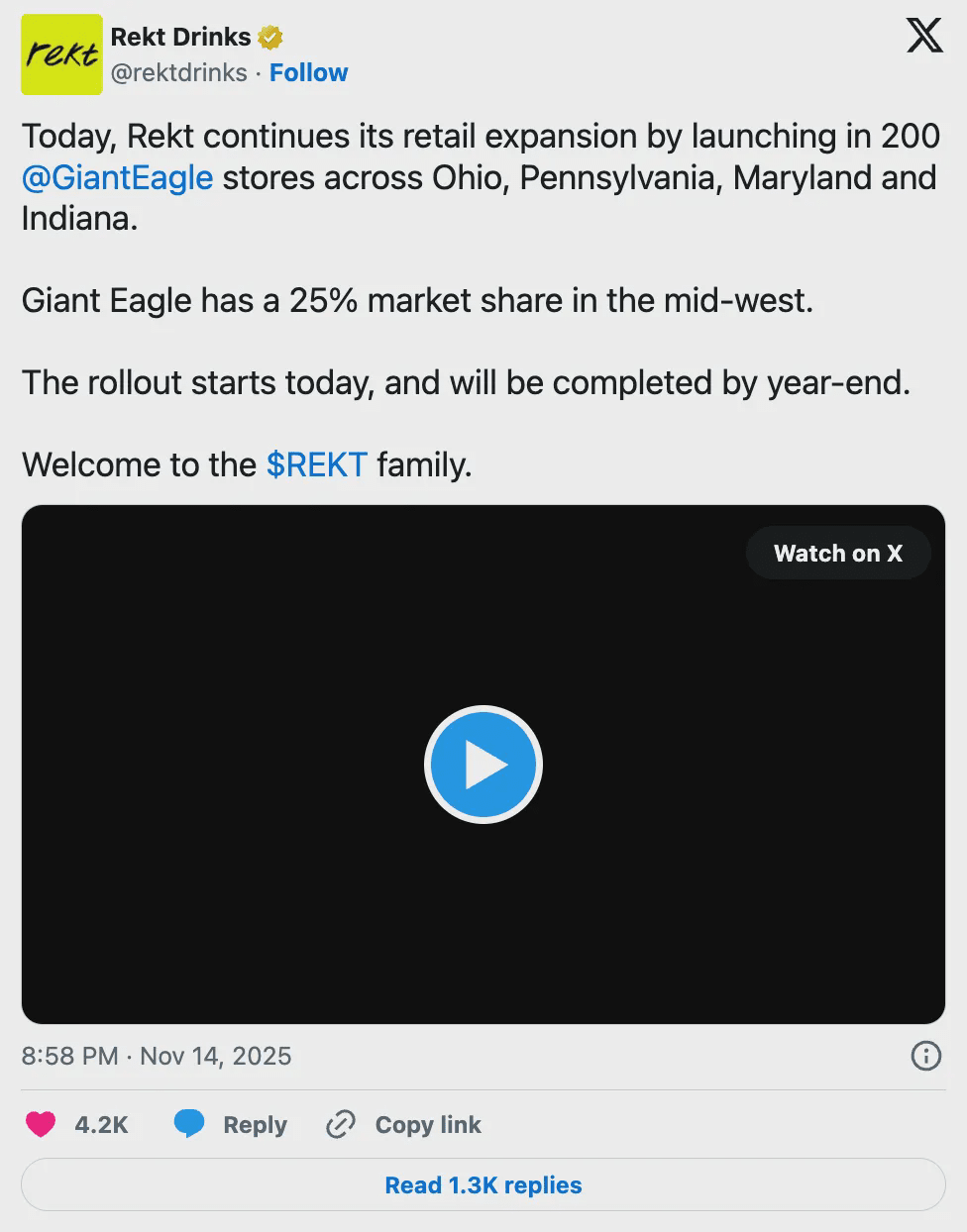This screenshot has width=967, height=1232.
Task: Click the Reply text label
Action: click(x=255, y=1125)
